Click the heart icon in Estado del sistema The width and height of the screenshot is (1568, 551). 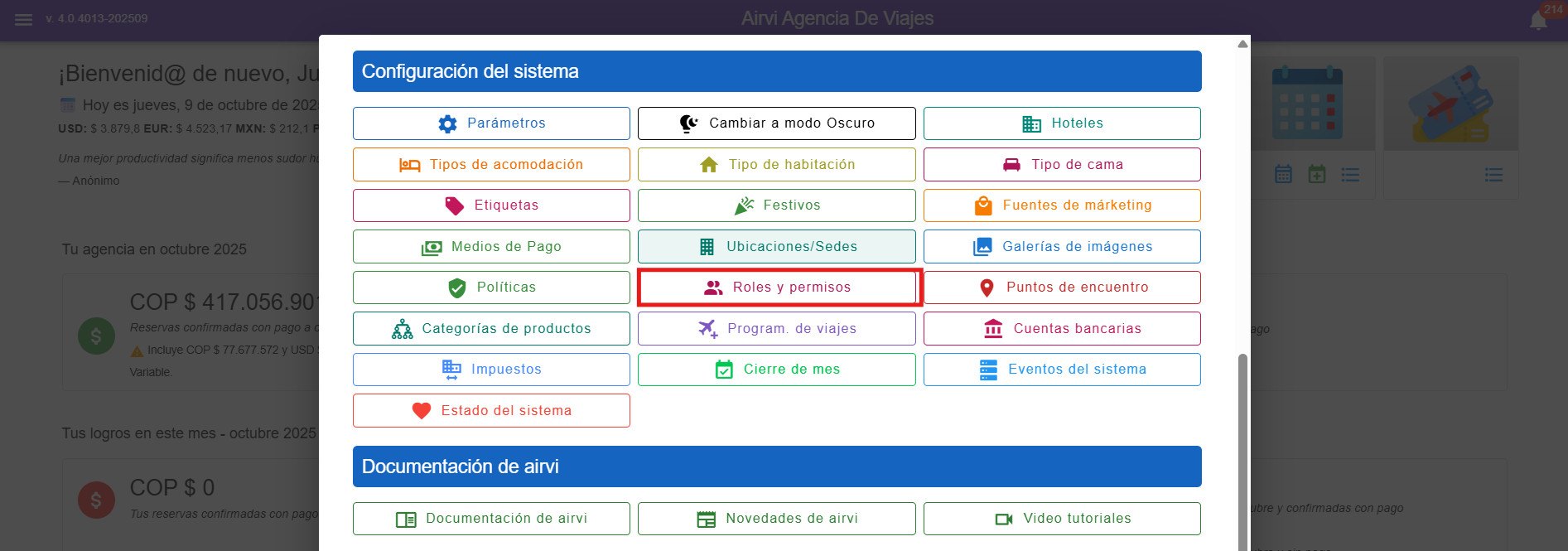pyautogui.click(x=422, y=411)
